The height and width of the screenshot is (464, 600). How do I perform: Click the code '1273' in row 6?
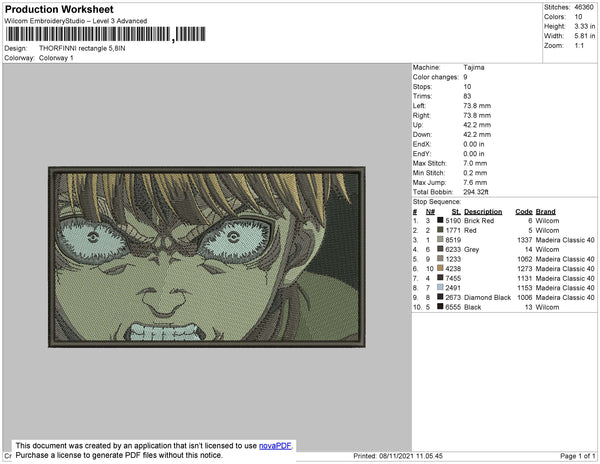[525, 269]
